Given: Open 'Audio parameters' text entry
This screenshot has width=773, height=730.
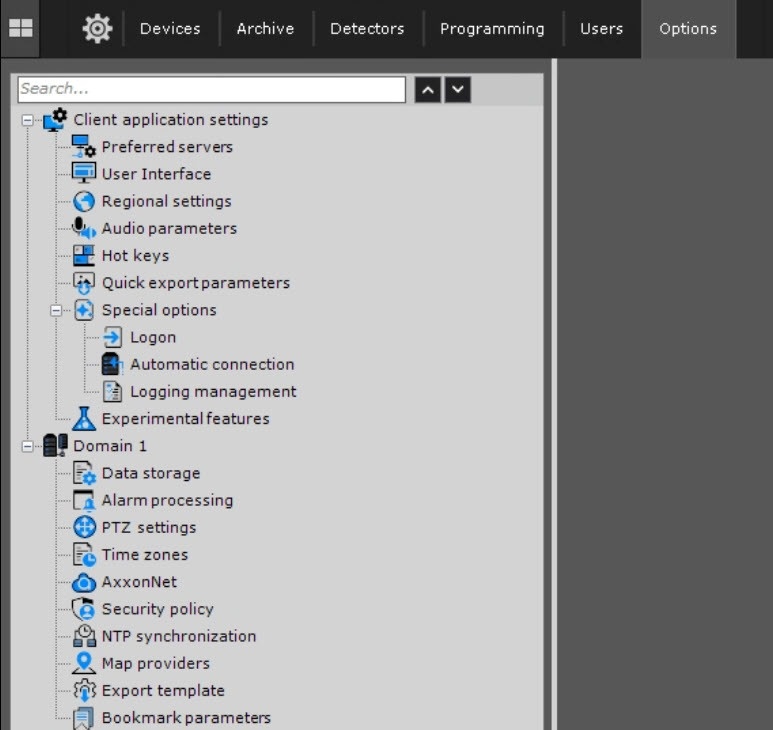Looking at the screenshot, I should click(x=169, y=229).
